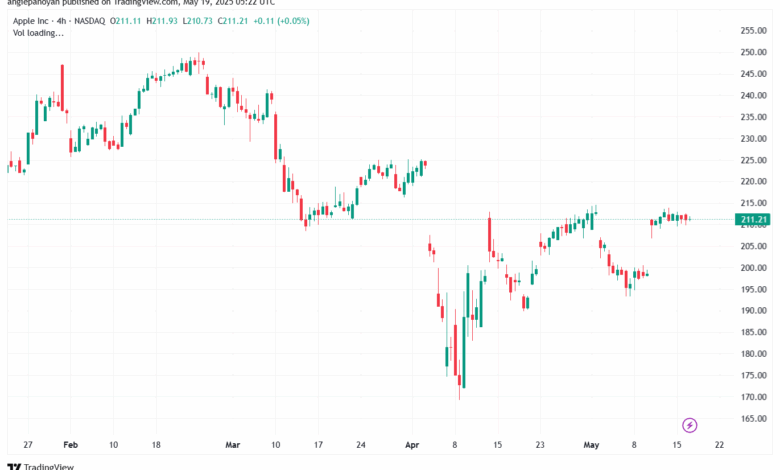The height and width of the screenshot is (470, 780).
Task: Click the Vol loading indicator text
Action: pos(38,33)
